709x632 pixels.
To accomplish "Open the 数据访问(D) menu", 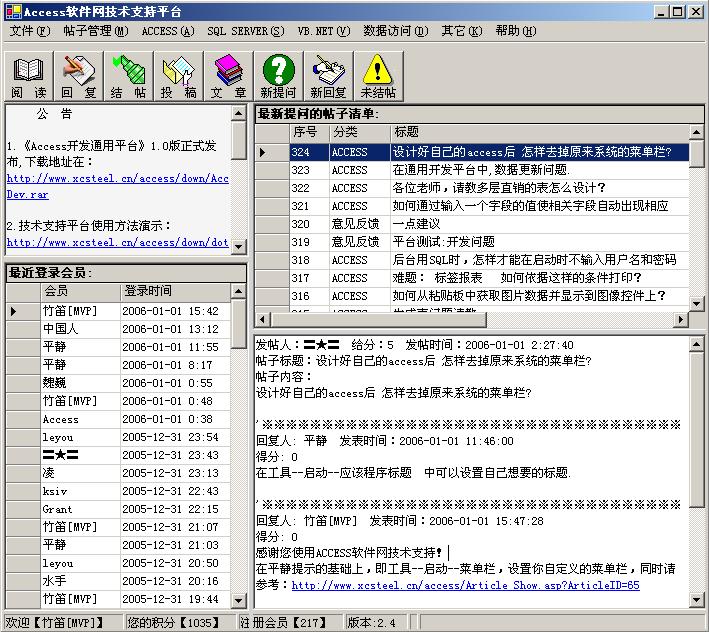I will pos(396,31).
